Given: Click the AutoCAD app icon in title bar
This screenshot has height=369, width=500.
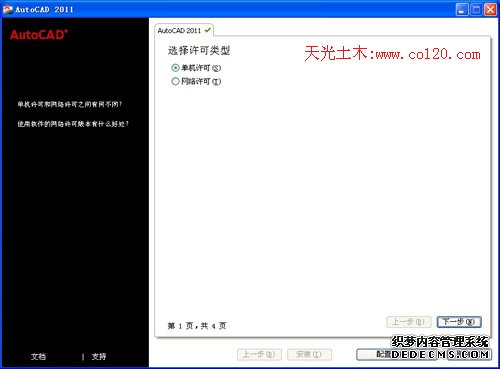Looking at the screenshot, I should [8, 9].
